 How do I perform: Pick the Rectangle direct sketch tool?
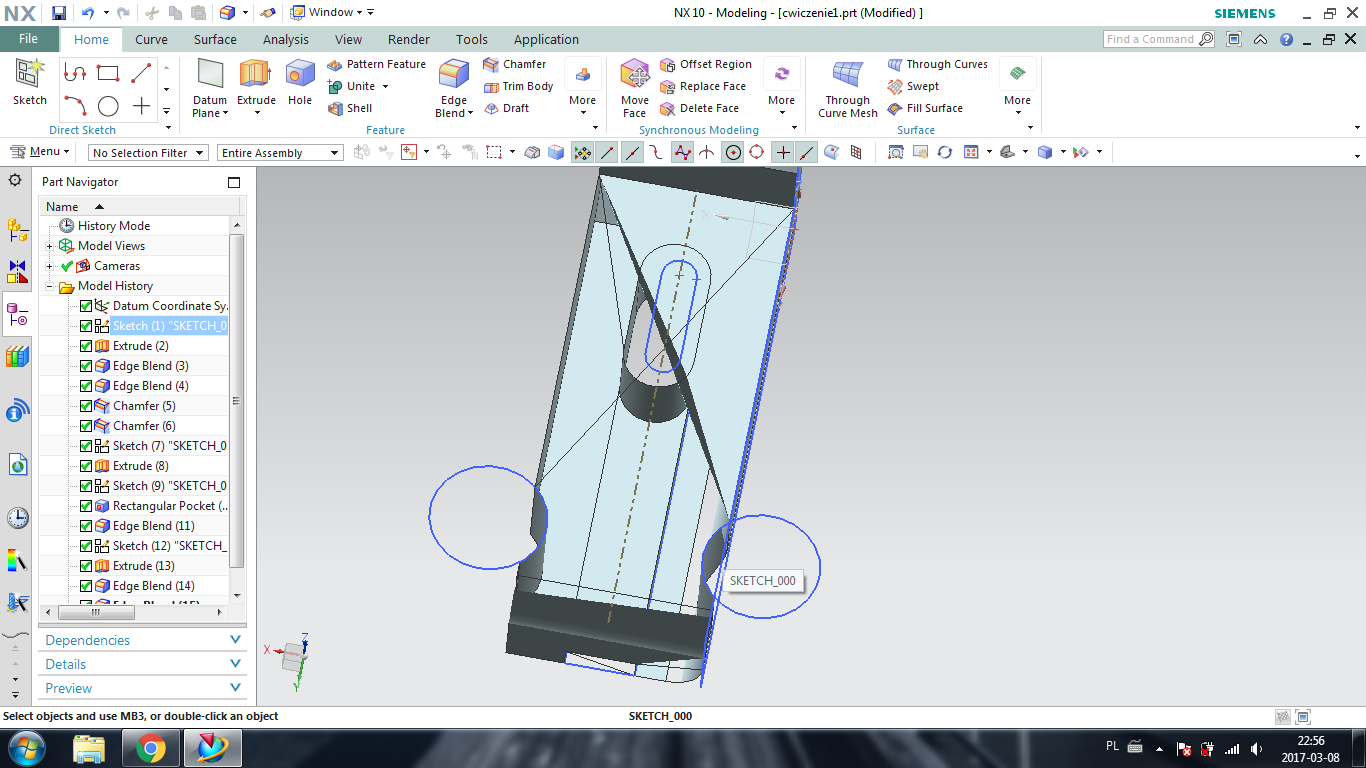coord(108,73)
